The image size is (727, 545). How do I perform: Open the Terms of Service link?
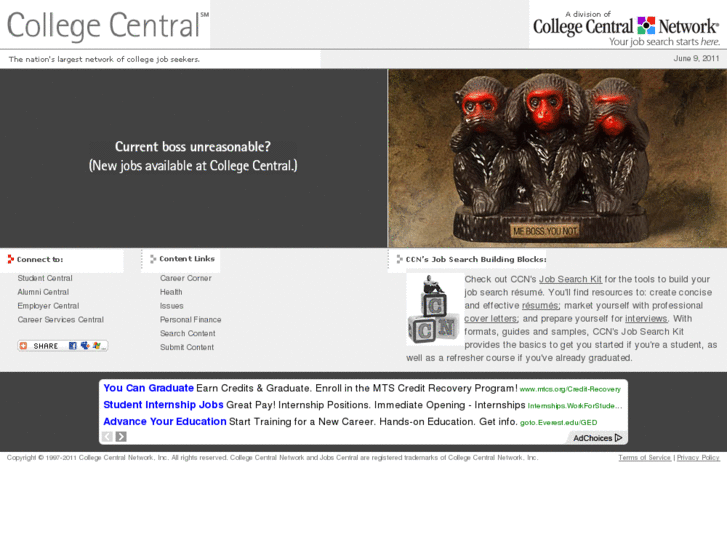(x=644, y=458)
